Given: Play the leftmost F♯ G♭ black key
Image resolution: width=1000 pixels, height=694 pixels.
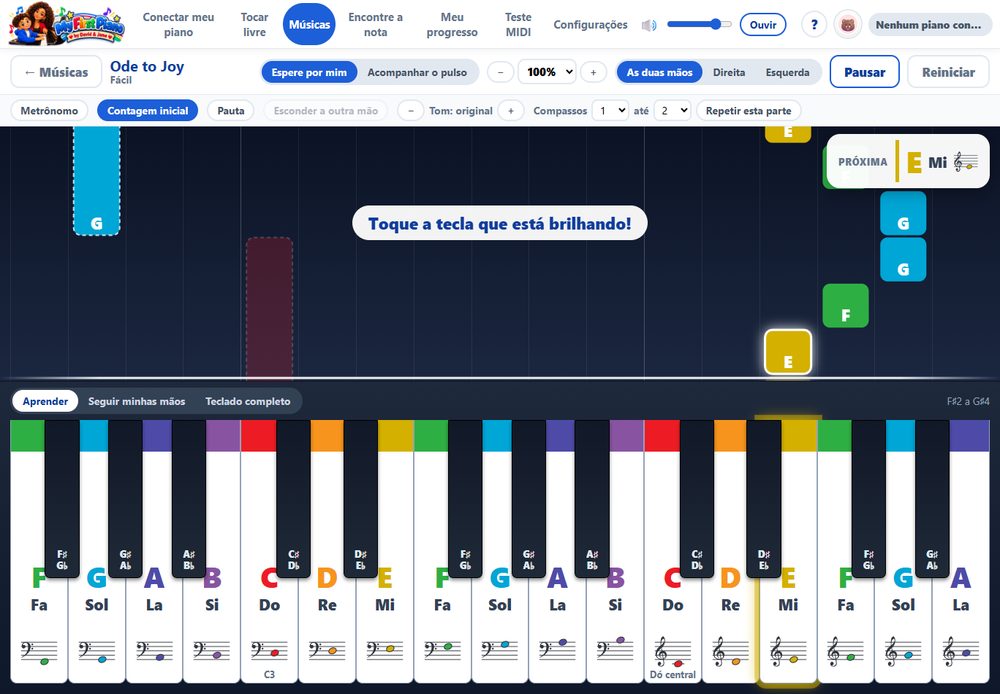Looking at the screenshot, I should (62, 498).
